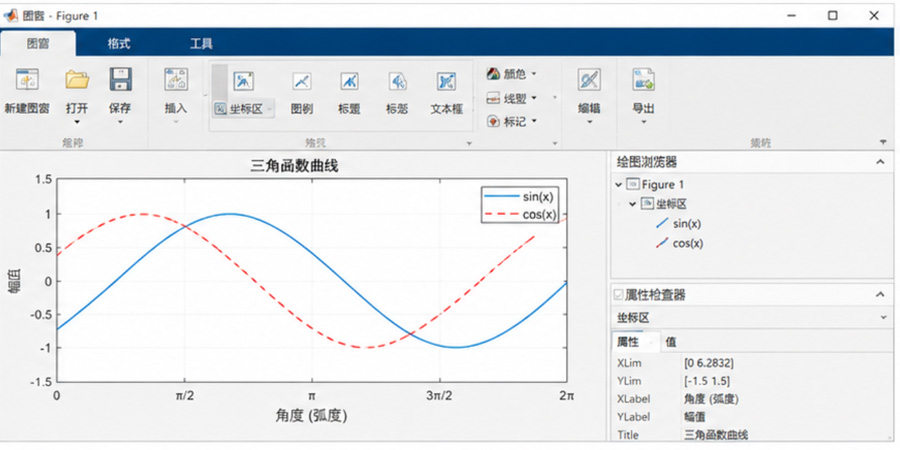Click the 标题 title icon
This screenshot has height=450, width=900.
click(349, 82)
